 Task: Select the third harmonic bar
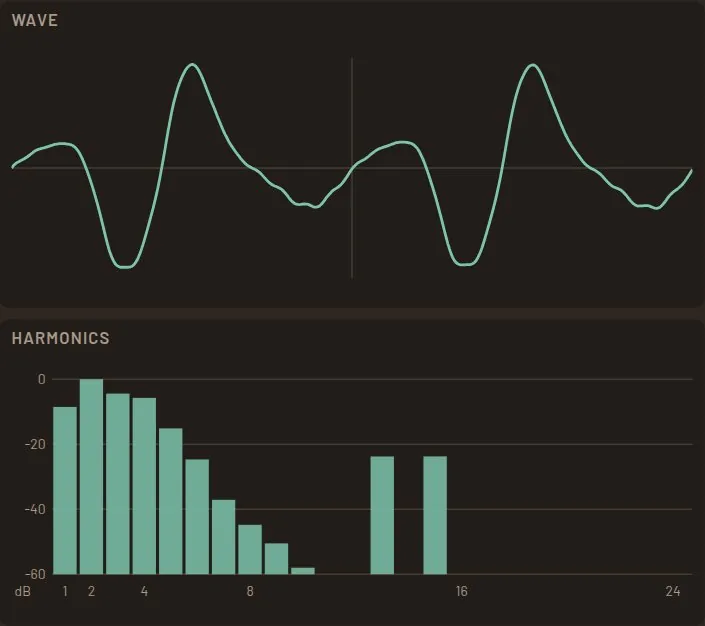coord(118,484)
